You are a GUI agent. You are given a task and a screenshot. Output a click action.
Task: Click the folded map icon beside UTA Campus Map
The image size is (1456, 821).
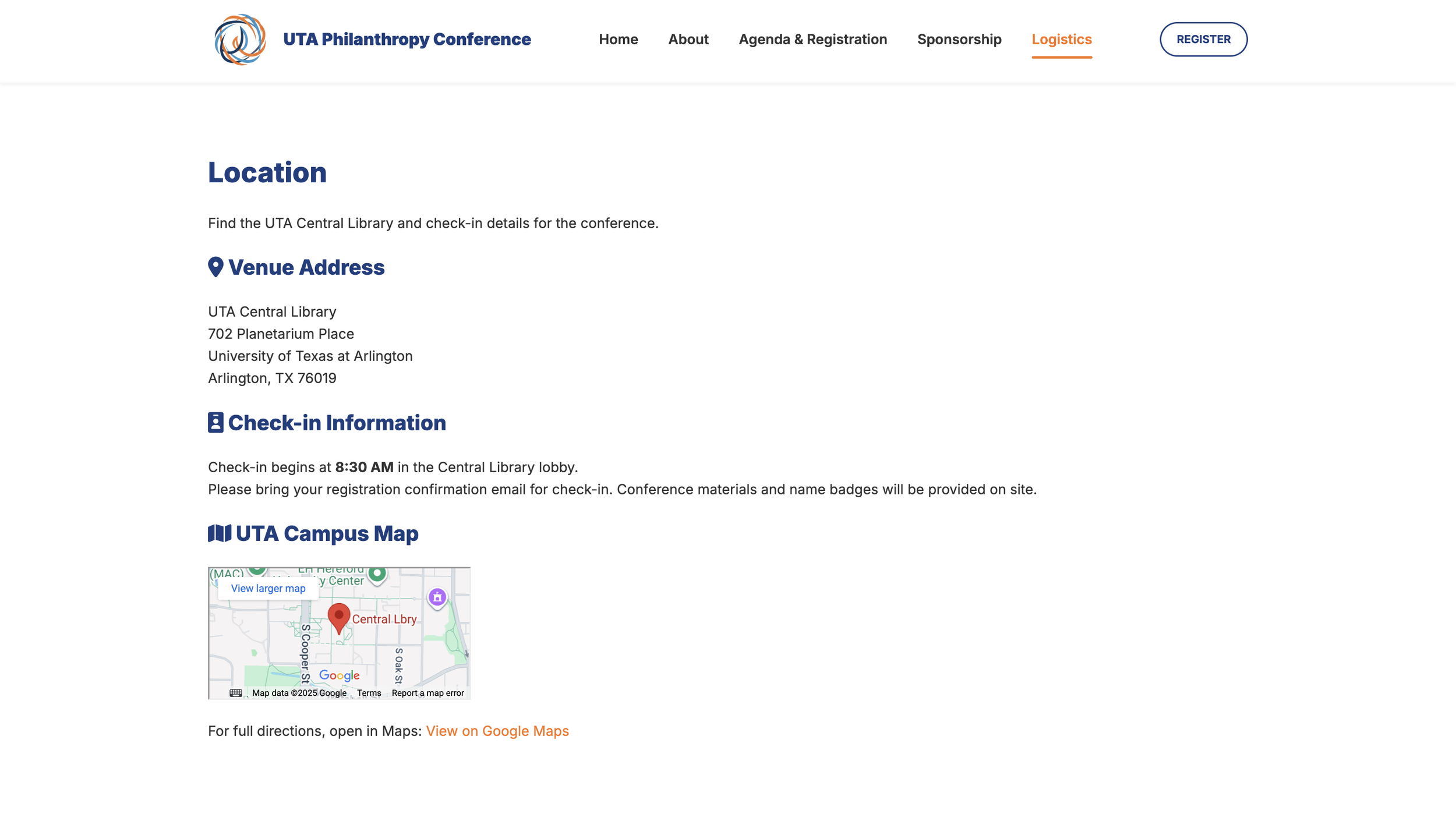click(x=219, y=533)
